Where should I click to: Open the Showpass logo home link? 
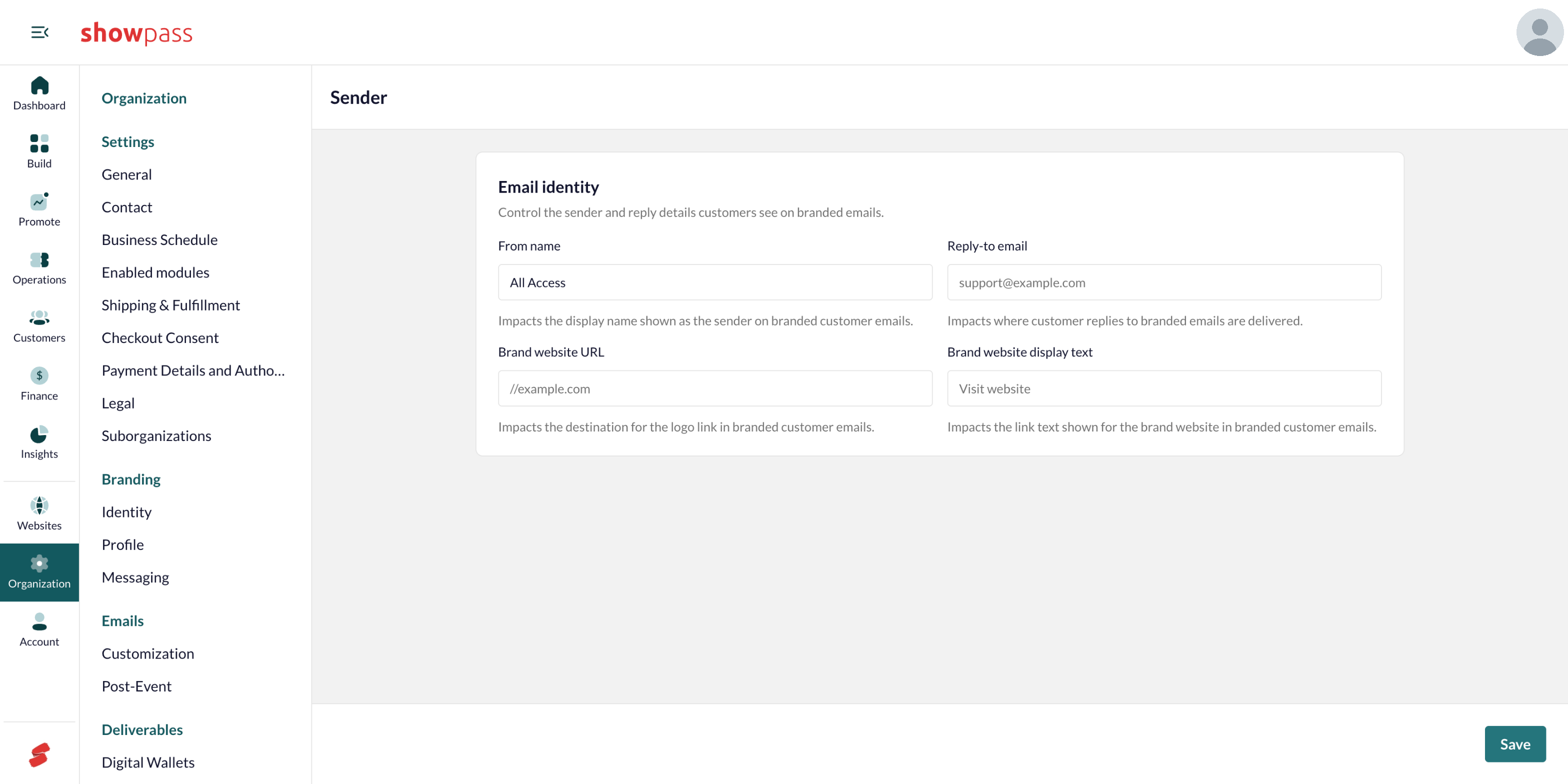136,33
